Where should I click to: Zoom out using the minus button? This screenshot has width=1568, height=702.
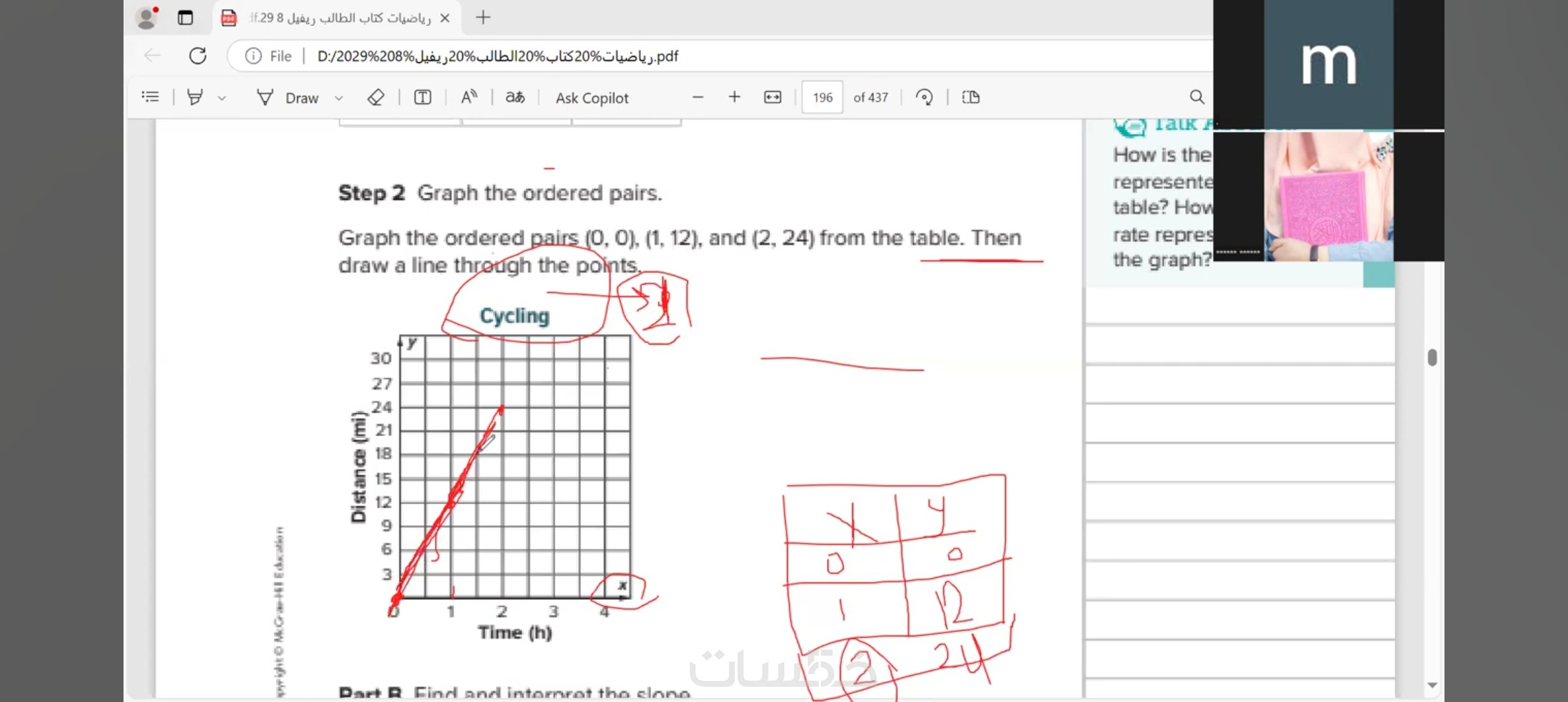pyautogui.click(x=698, y=97)
